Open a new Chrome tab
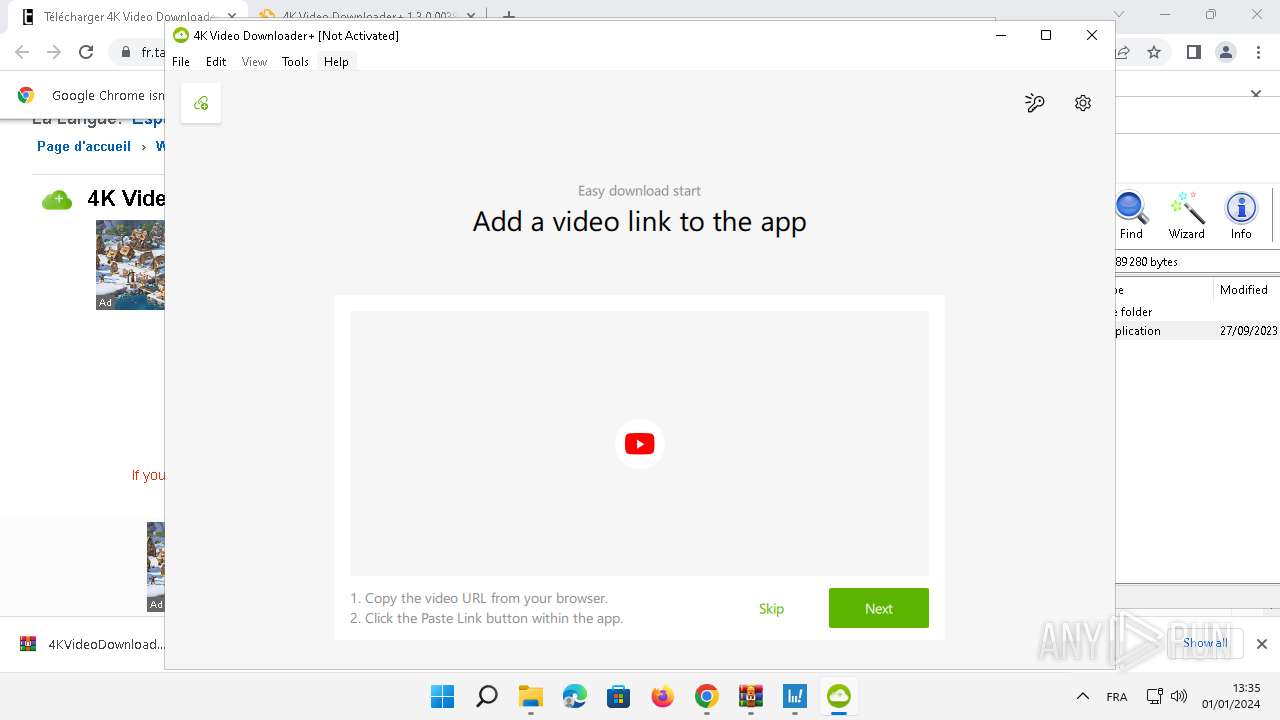 coord(509,16)
